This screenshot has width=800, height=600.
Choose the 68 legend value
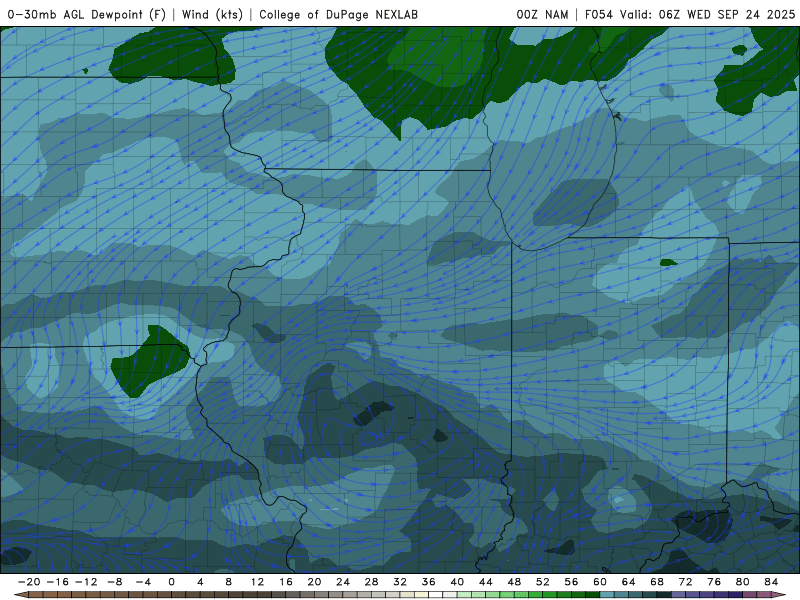[x=657, y=582]
